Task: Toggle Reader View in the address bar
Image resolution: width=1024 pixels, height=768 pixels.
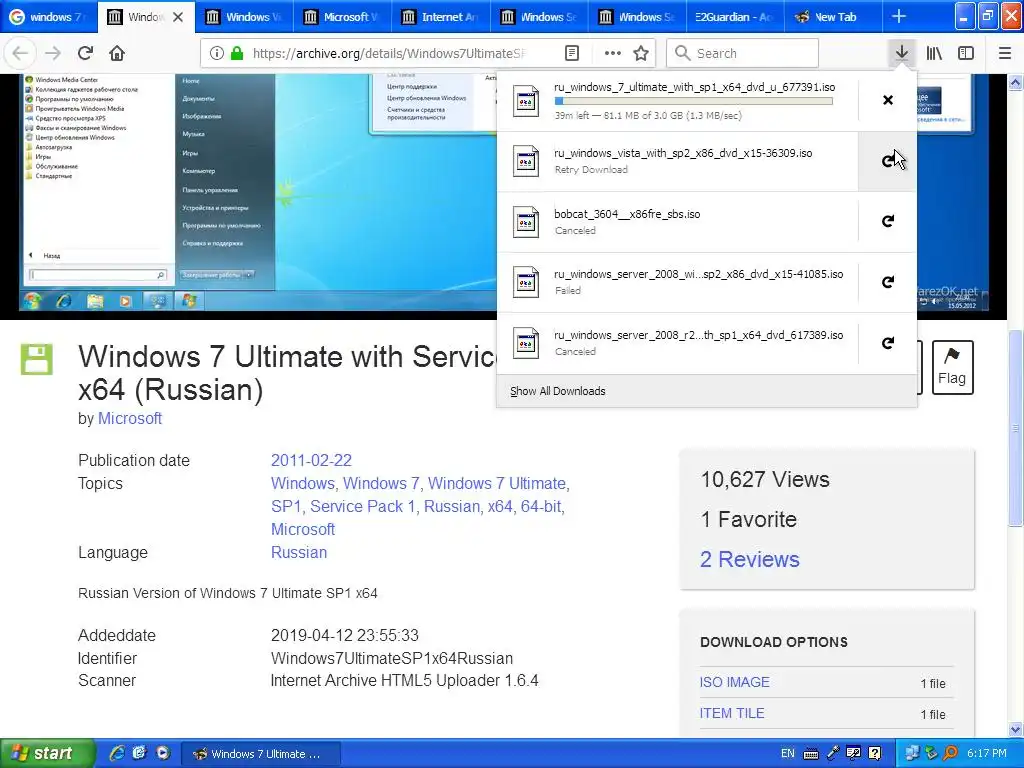Action: [x=572, y=53]
